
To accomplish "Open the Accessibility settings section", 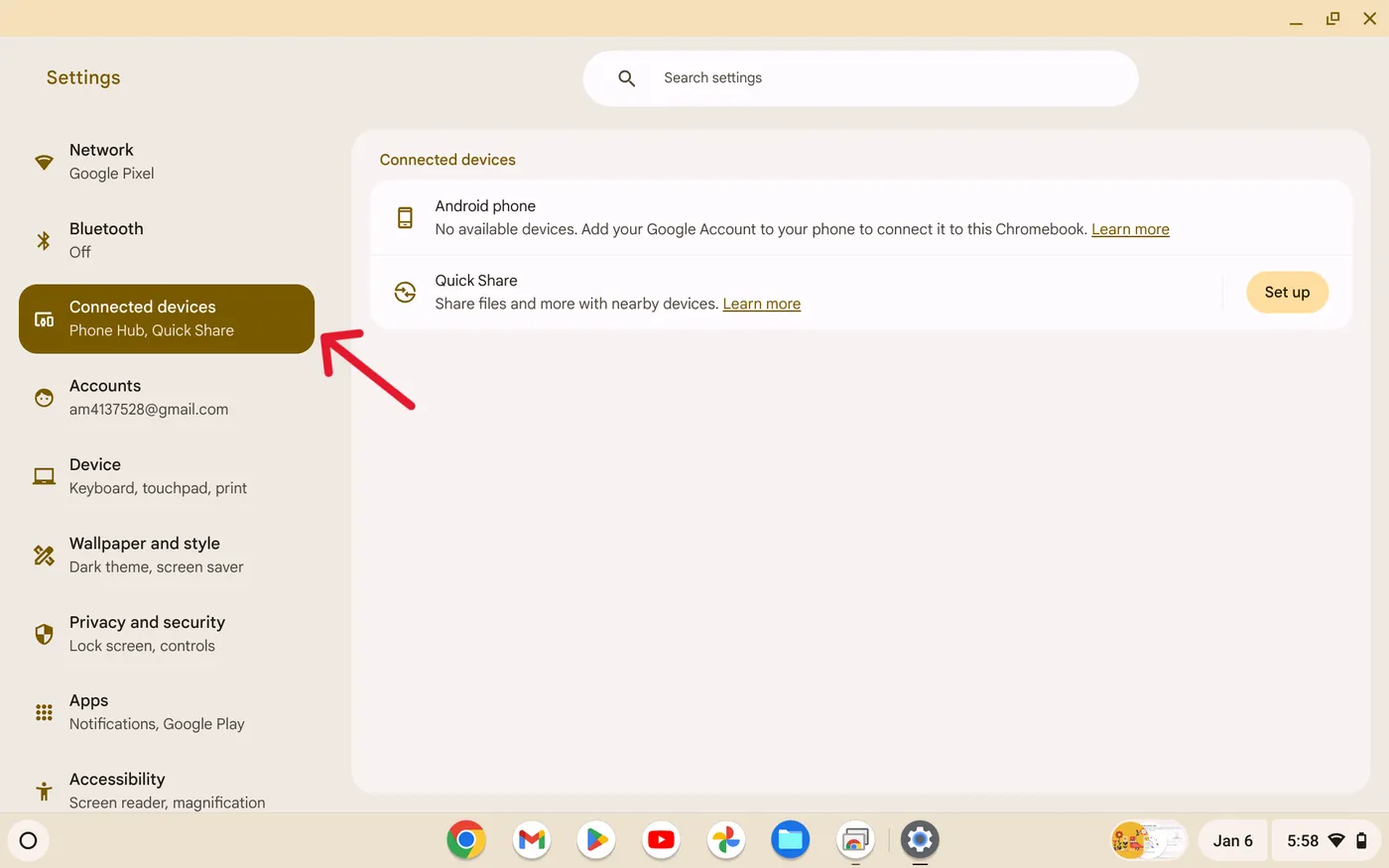I will (x=167, y=791).
